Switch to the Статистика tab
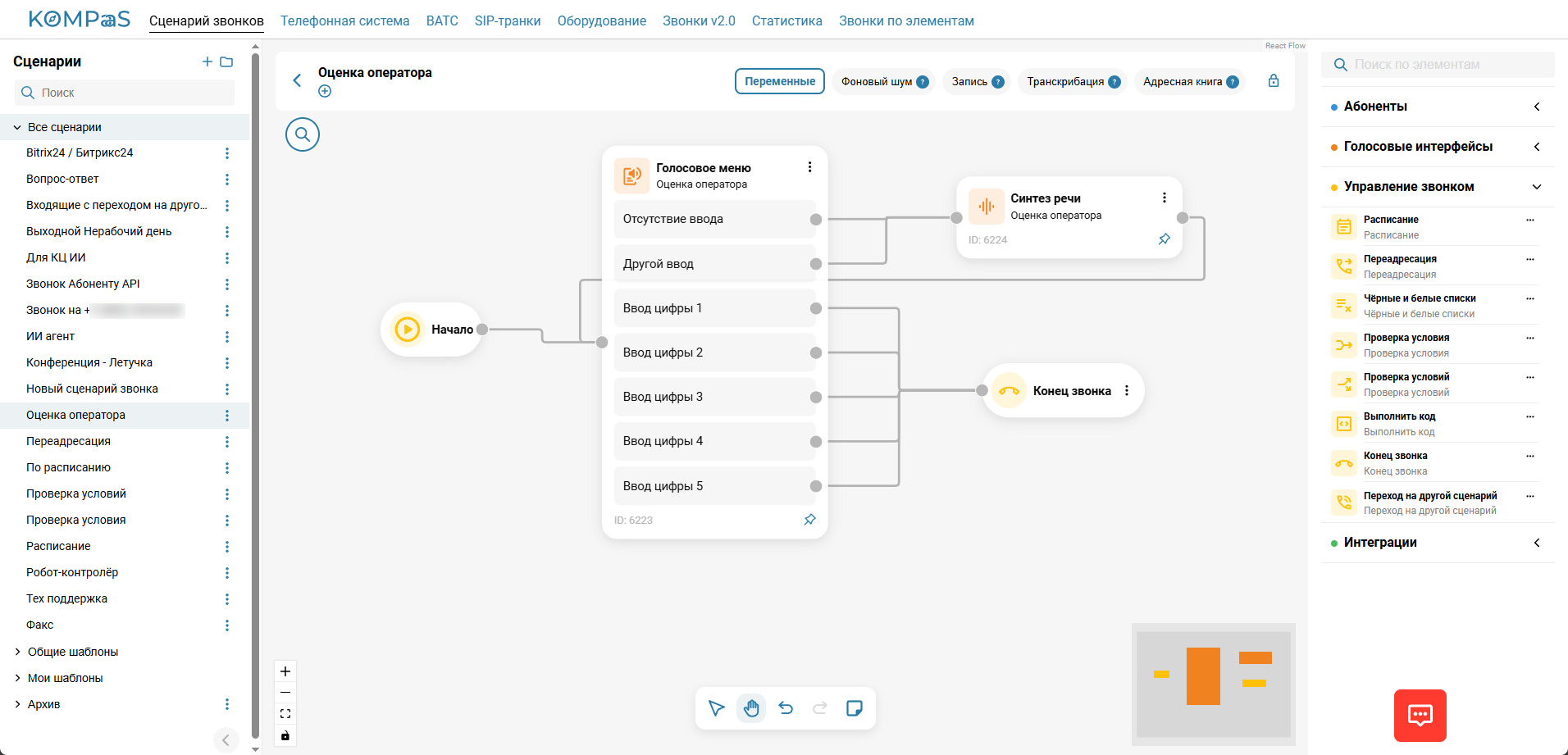This screenshot has height=755, width=1568. [x=787, y=20]
